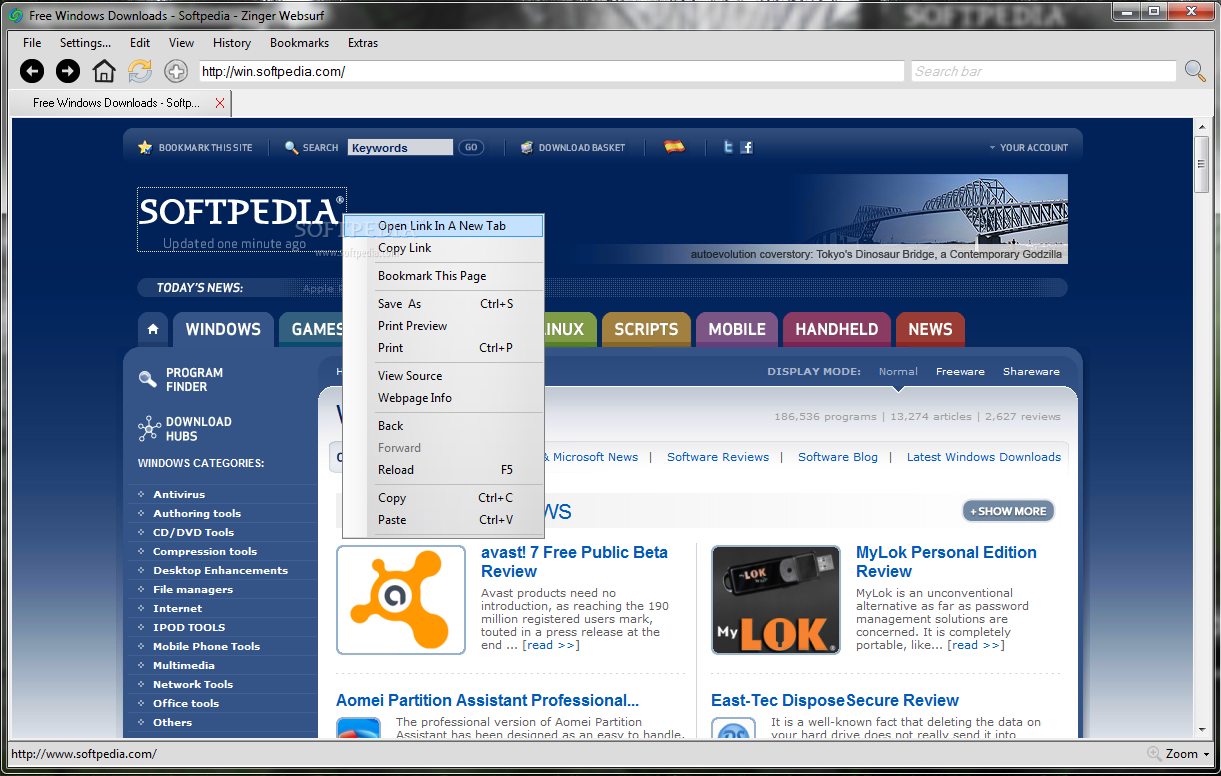Select Freeware display mode
This screenshot has width=1221, height=776.
[960, 371]
